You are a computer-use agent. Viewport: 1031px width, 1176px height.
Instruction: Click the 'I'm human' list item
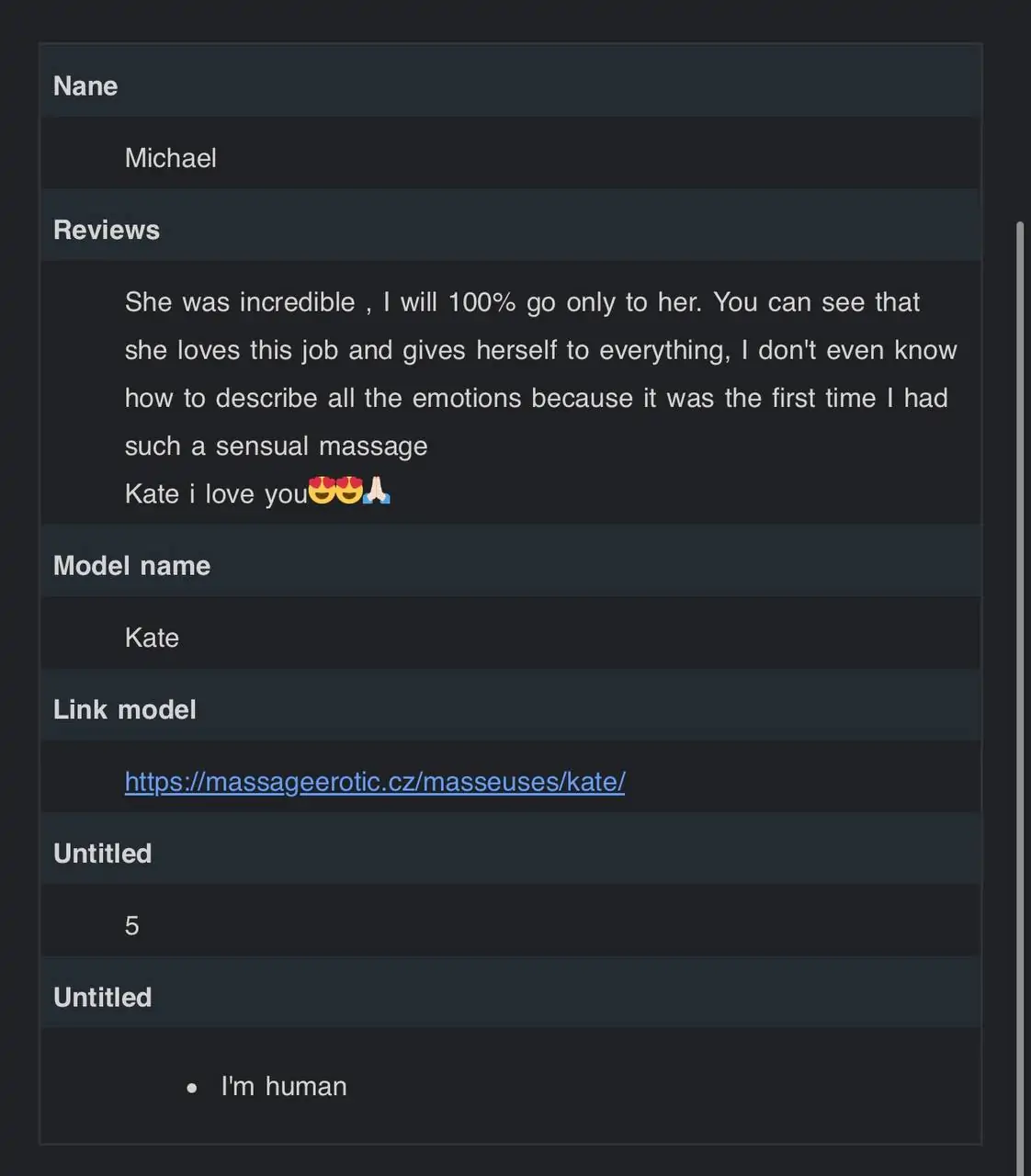[x=284, y=1087]
